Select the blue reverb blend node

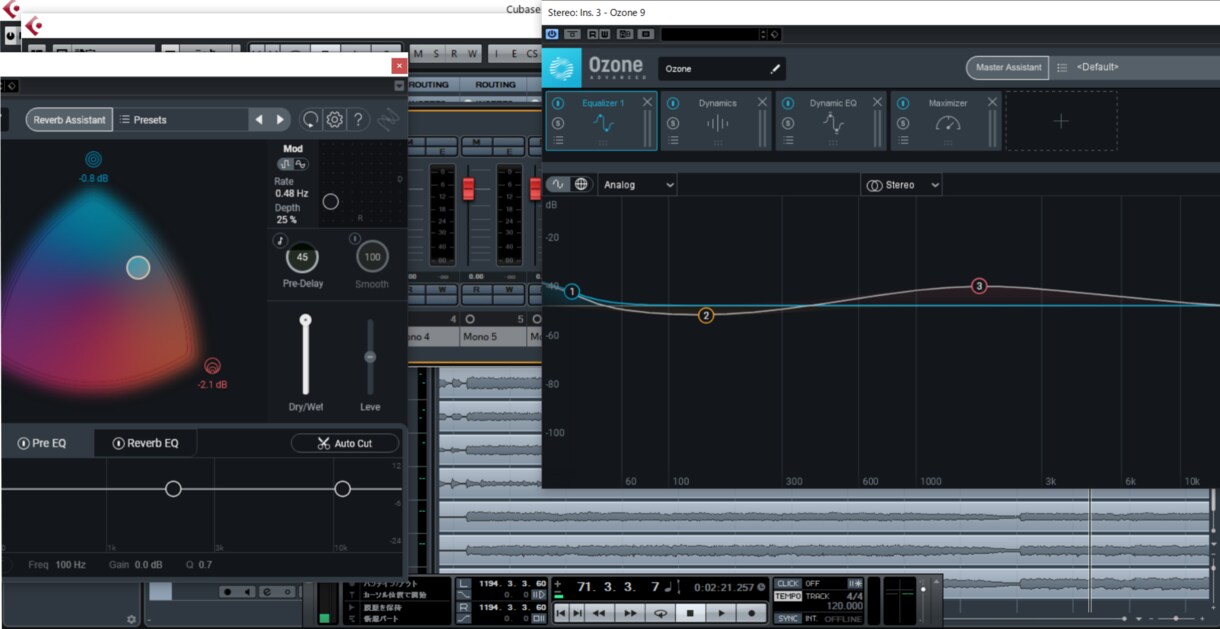[x=93, y=159]
